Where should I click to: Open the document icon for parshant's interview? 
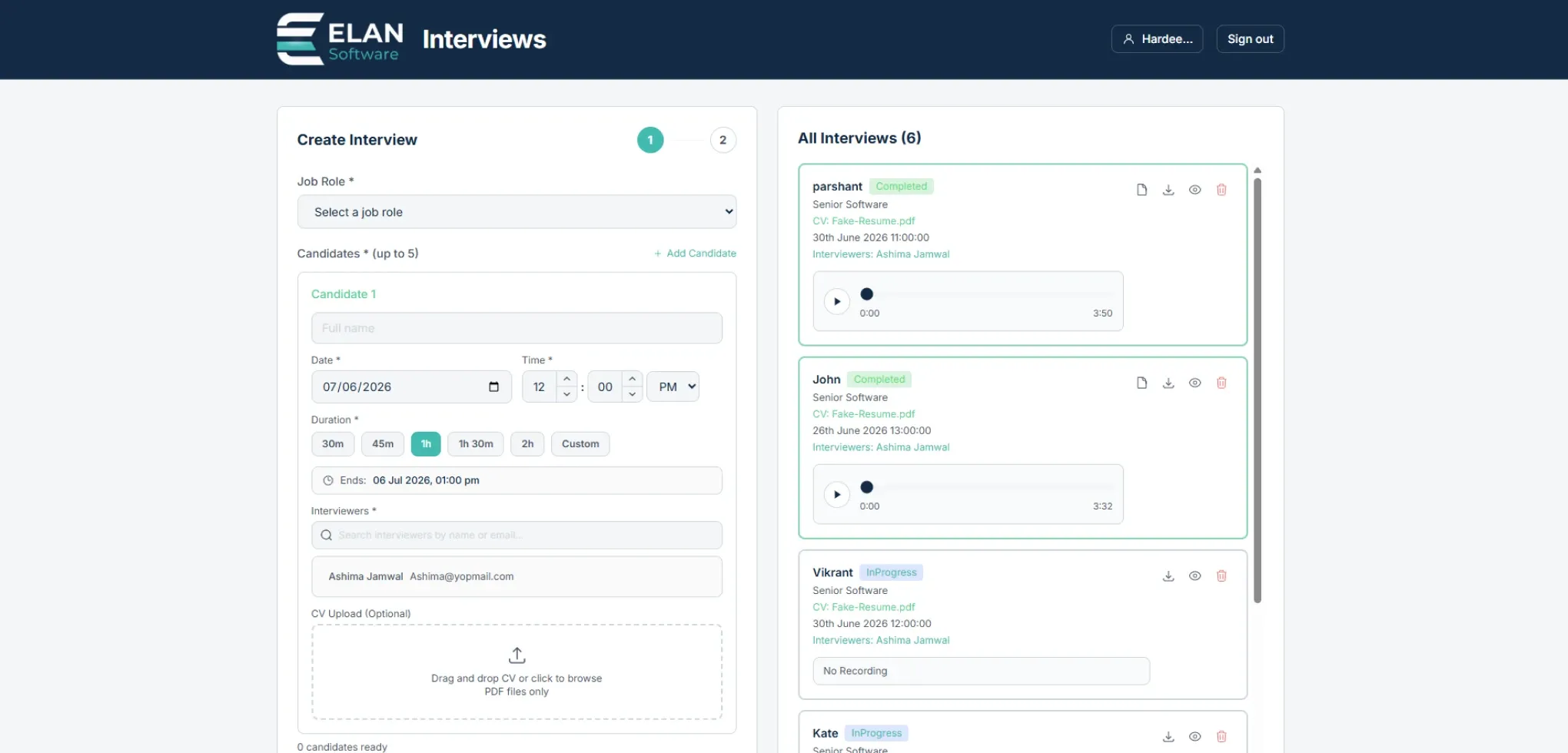point(1141,190)
